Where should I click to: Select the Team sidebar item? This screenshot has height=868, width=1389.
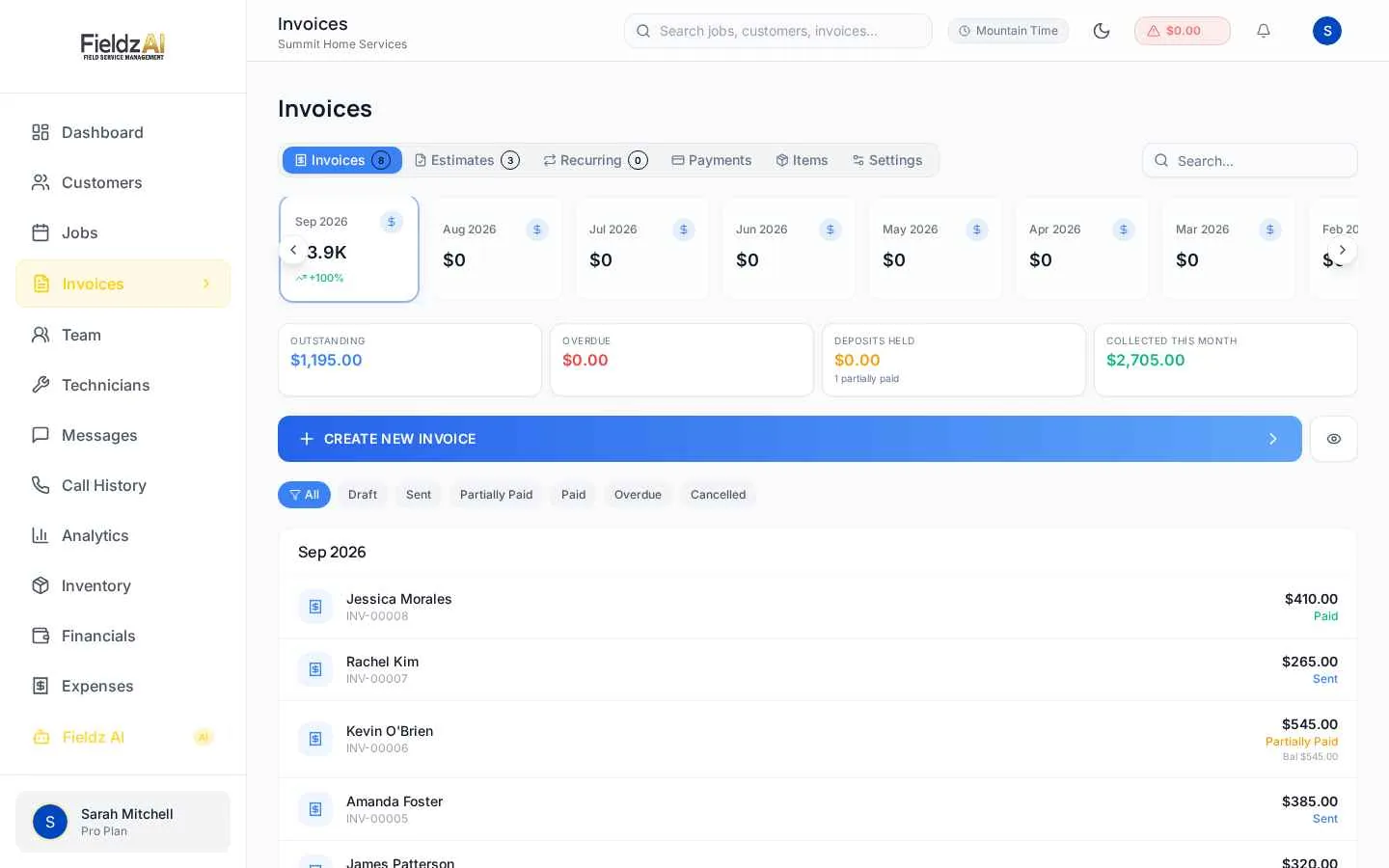(x=123, y=335)
